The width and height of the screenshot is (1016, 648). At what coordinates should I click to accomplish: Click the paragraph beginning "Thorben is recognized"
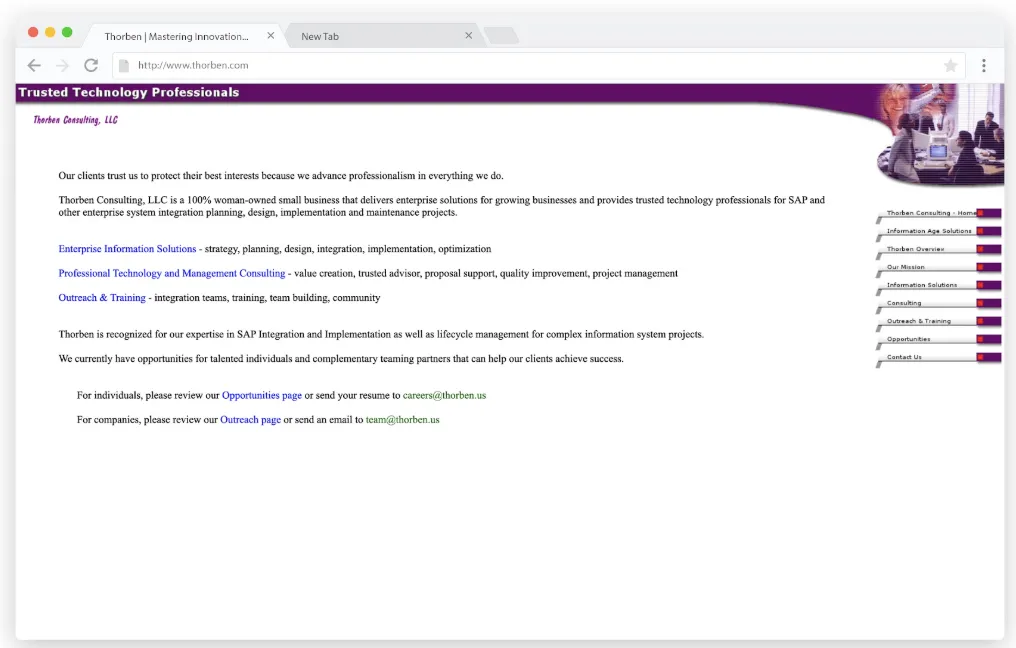tap(381, 334)
